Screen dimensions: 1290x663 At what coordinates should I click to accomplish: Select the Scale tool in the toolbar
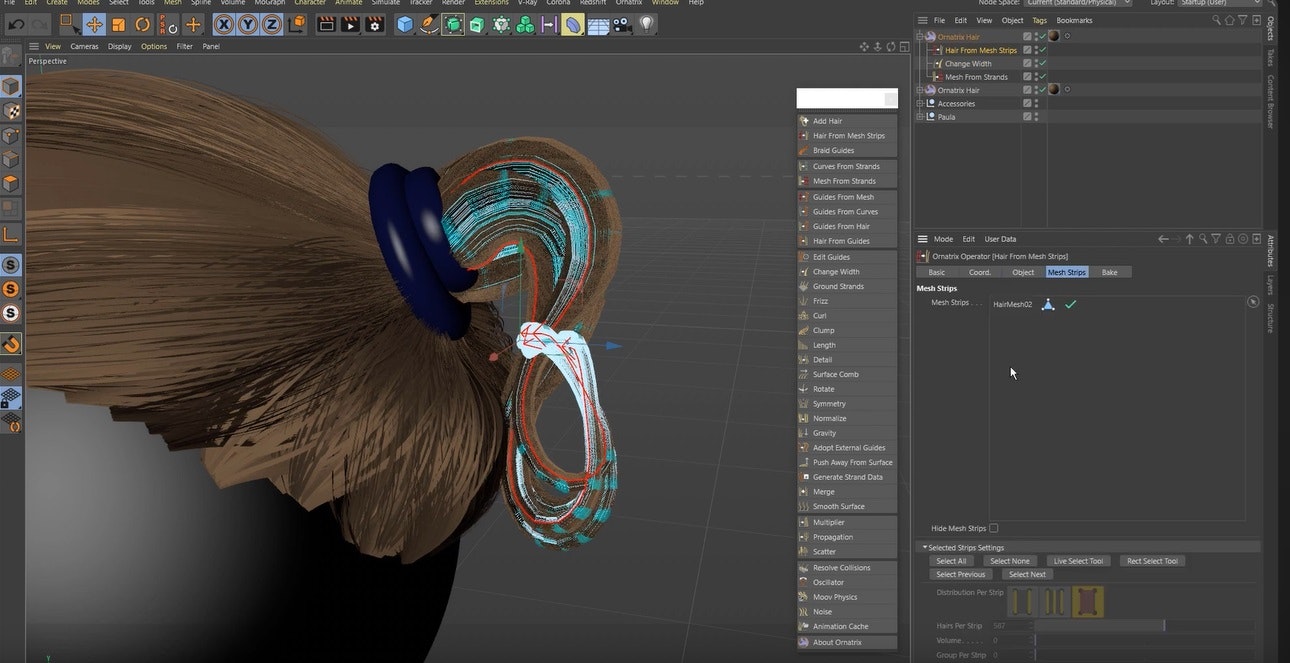click(118, 24)
